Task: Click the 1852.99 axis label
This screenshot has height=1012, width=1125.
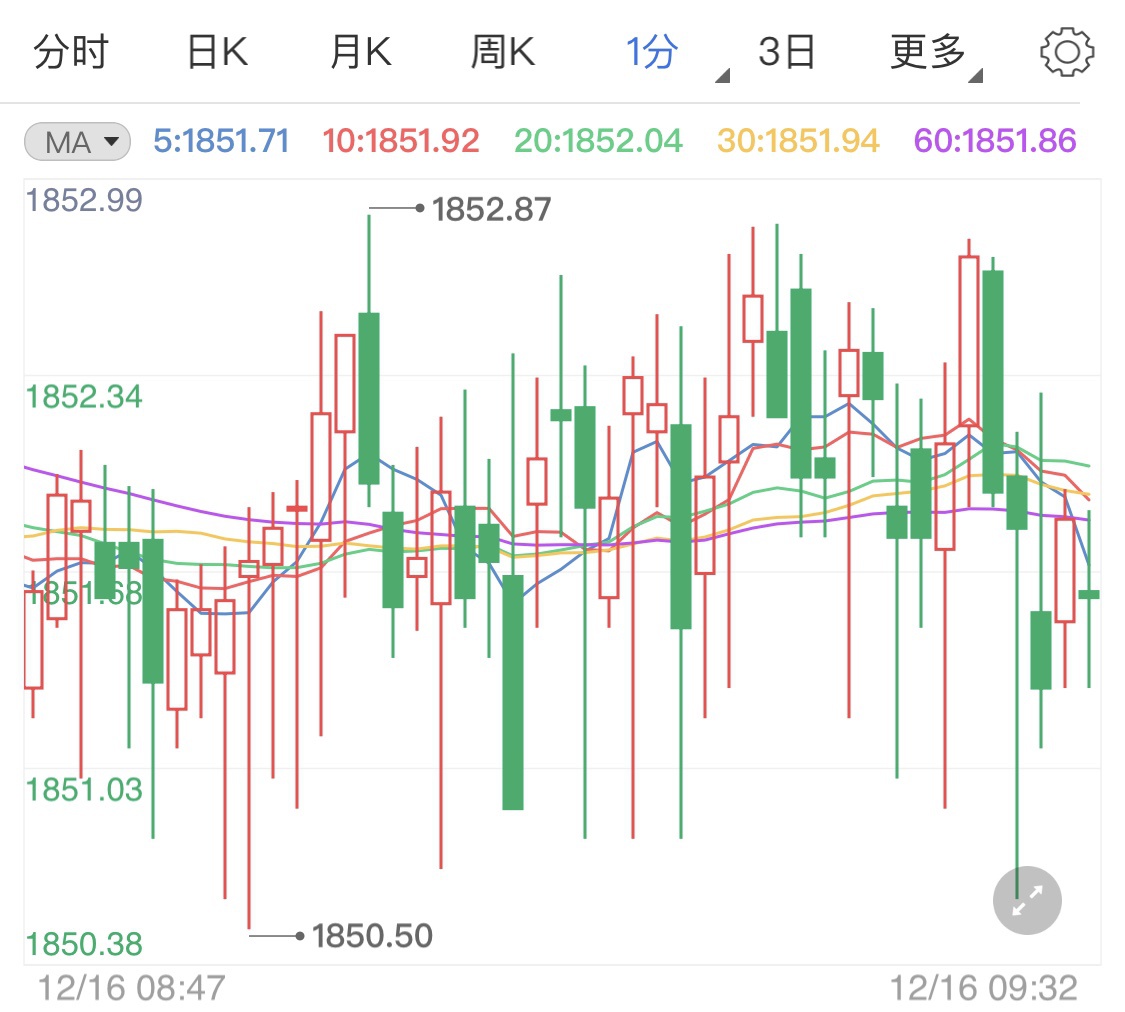Action: (x=84, y=200)
